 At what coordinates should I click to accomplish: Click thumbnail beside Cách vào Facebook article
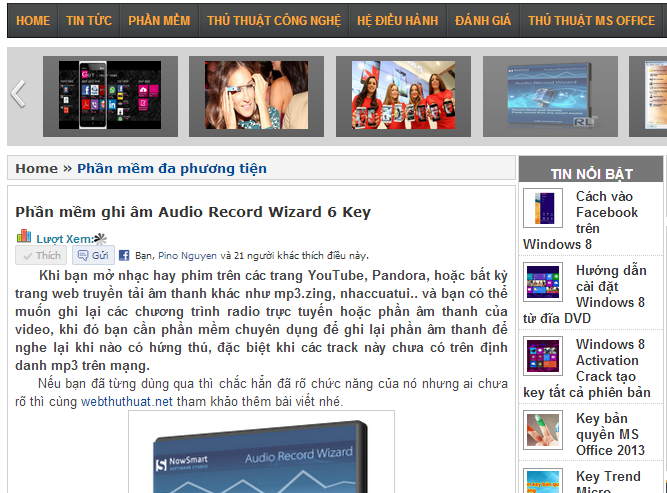coord(543,208)
